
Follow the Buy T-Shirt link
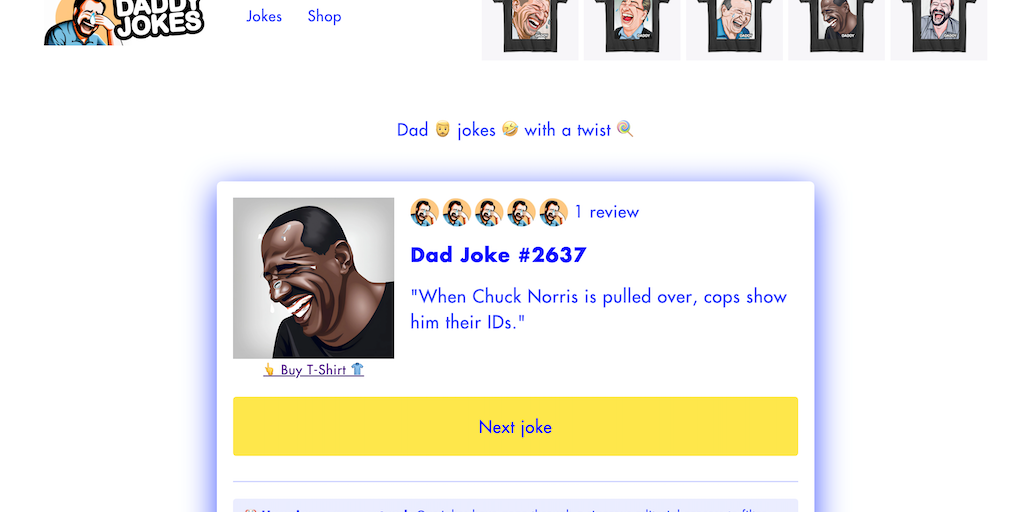pyautogui.click(x=313, y=370)
